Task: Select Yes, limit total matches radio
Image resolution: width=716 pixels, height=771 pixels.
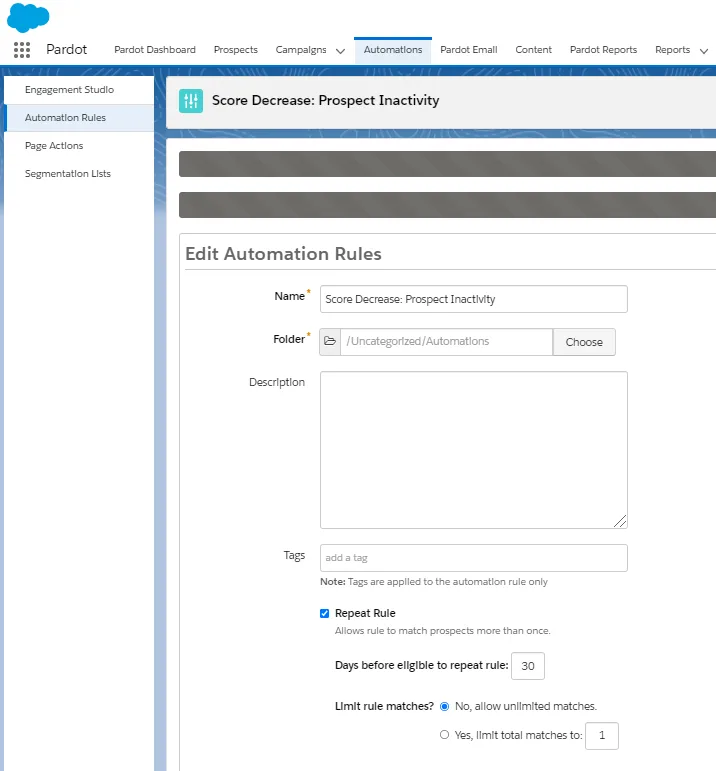Action: (x=445, y=735)
